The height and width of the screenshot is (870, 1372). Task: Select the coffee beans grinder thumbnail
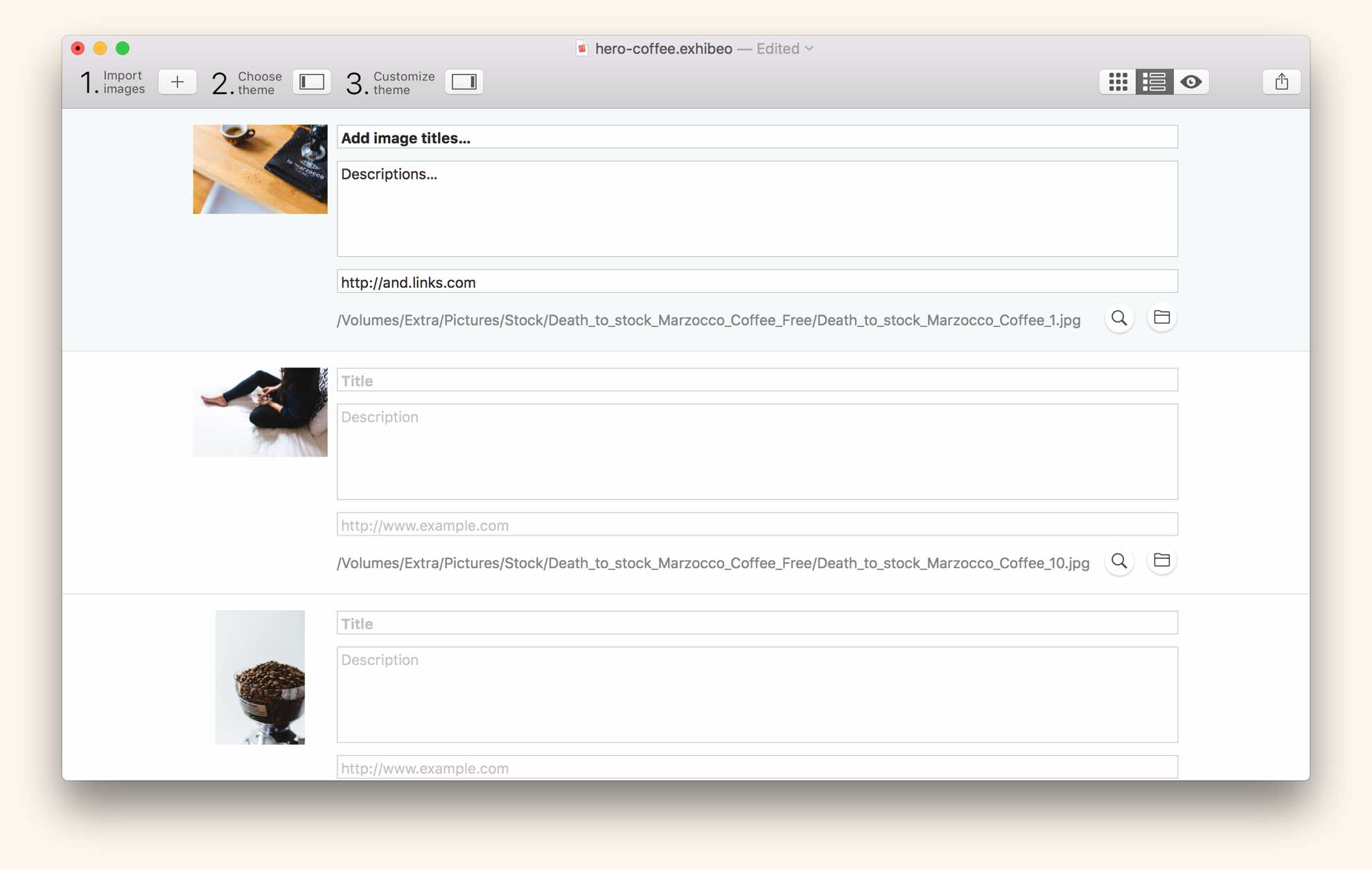click(260, 677)
